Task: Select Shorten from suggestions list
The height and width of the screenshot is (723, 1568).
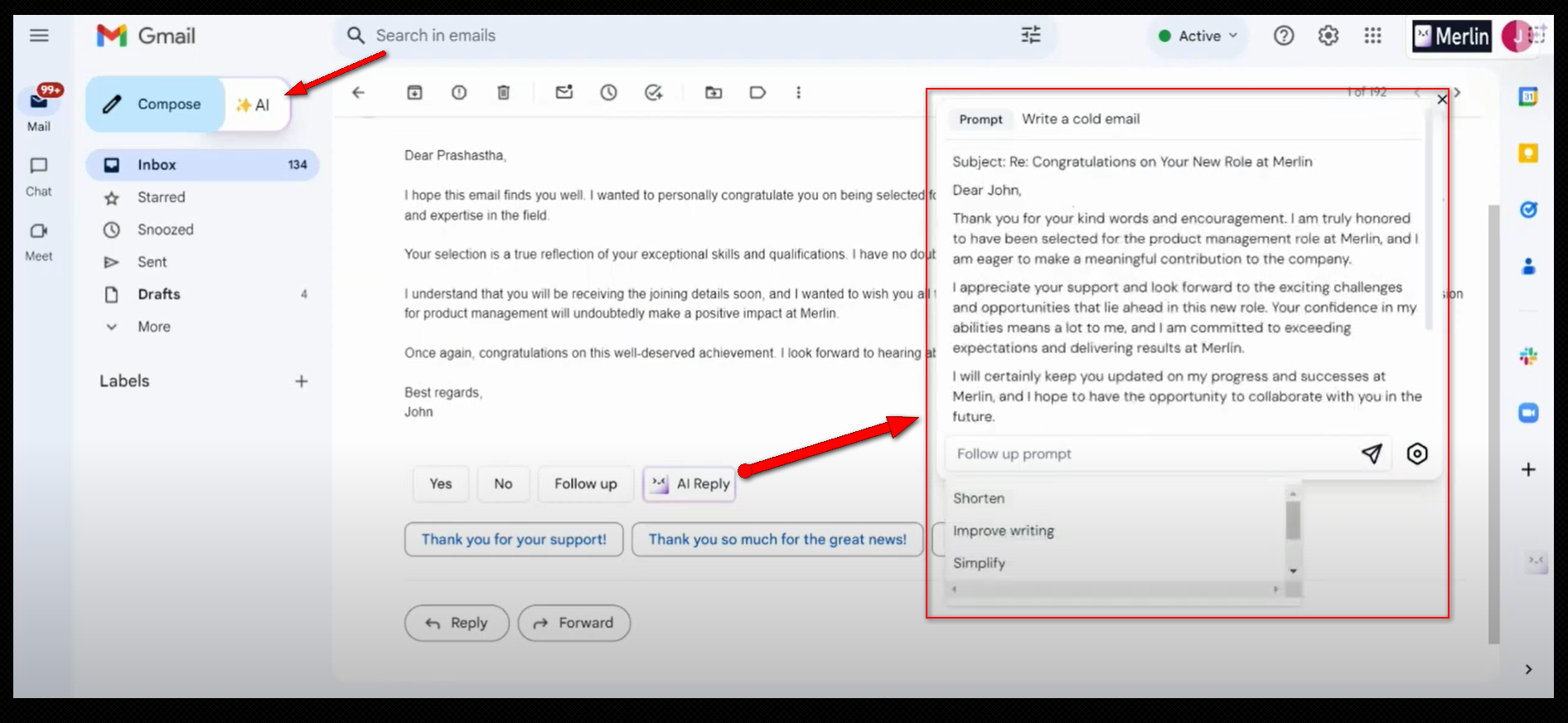Action: point(979,498)
